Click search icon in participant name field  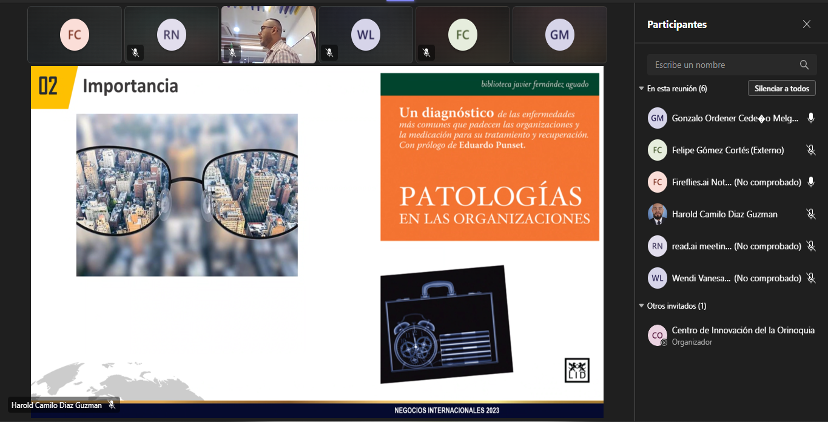click(x=804, y=65)
